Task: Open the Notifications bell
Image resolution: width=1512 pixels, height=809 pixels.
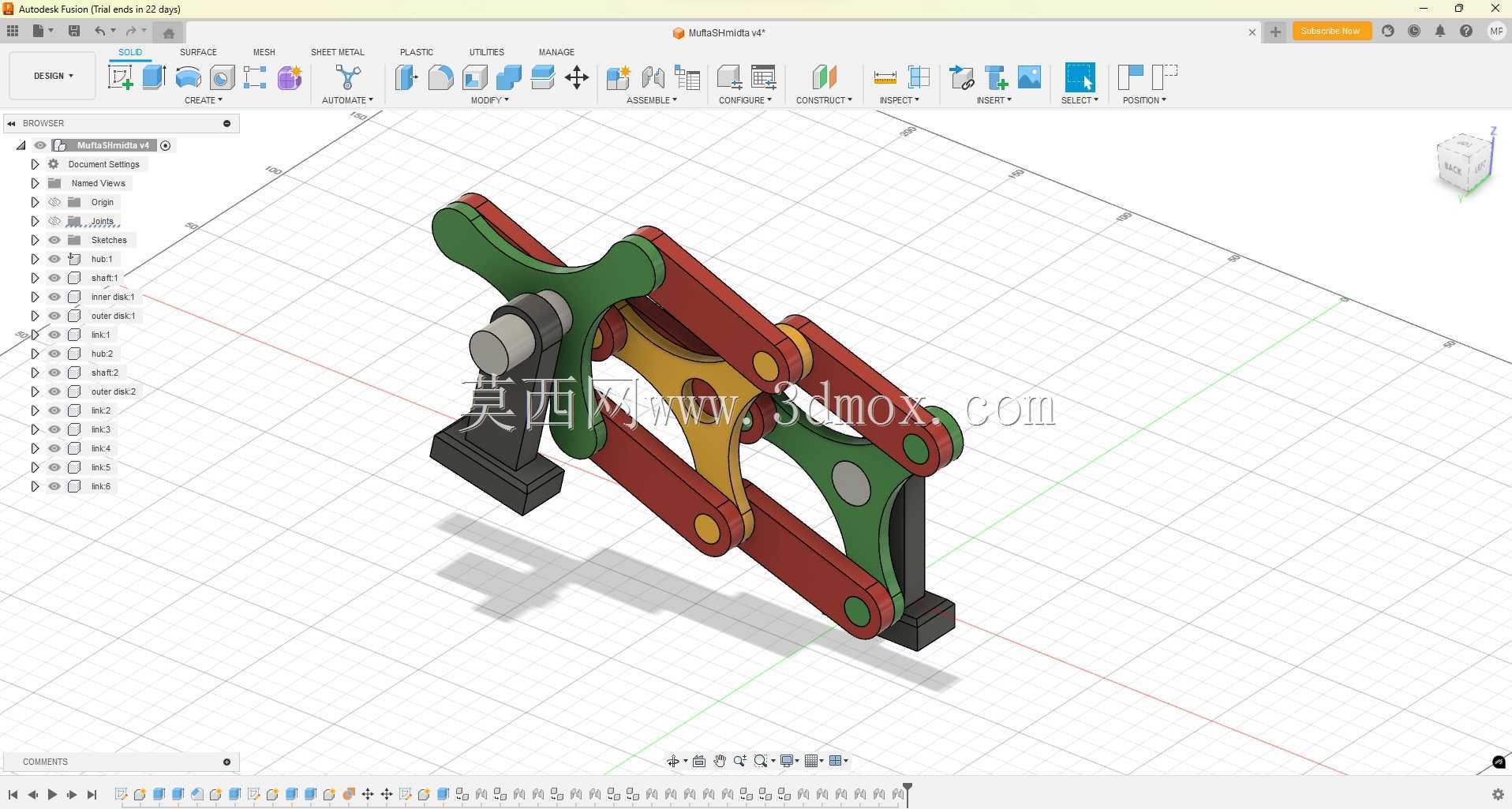Action: pyautogui.click(x=1440, y=31)
